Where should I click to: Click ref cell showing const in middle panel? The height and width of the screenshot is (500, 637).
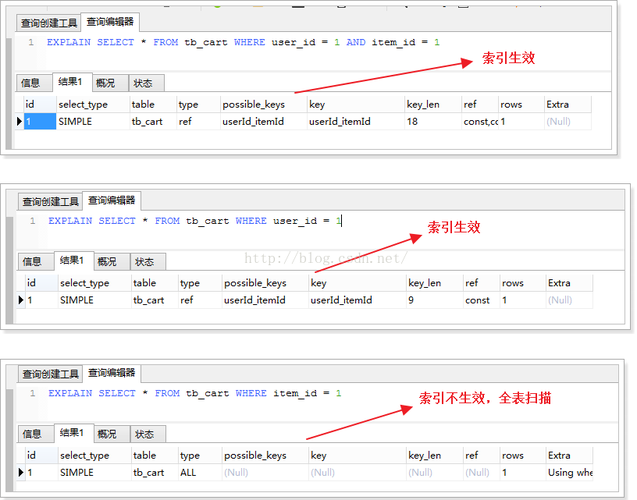tap(482, 300)
